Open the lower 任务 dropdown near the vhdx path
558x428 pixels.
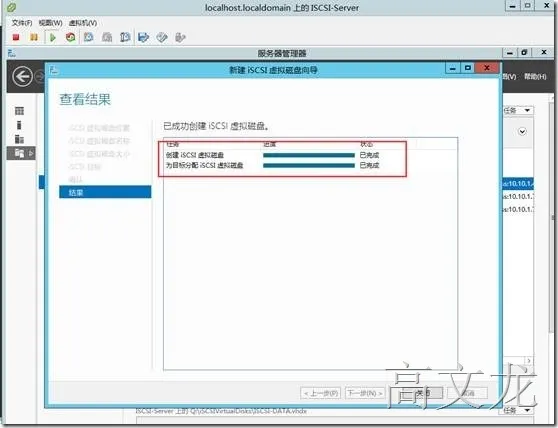click(518, 410)
